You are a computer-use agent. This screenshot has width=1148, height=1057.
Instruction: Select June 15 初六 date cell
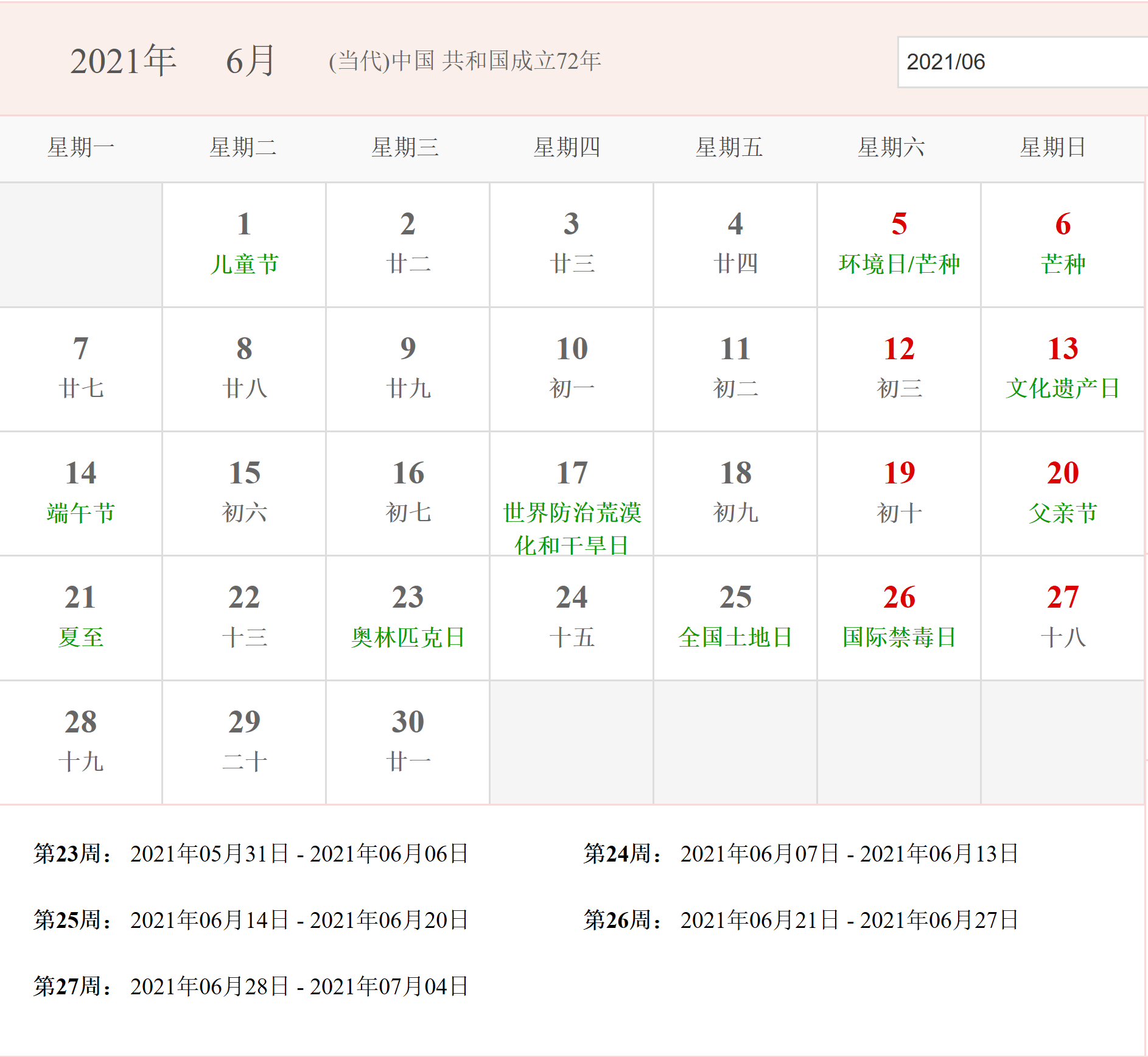tap(244, 494)
